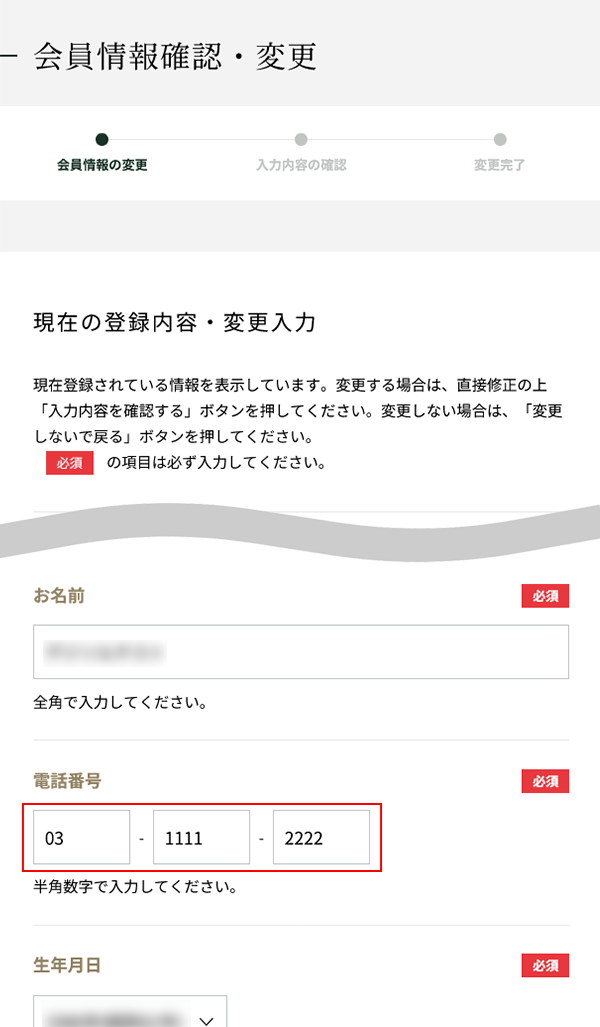Click the 必須 badge beside 電話番号
The image size is (600, 1027).
click(x=545, y=781)
